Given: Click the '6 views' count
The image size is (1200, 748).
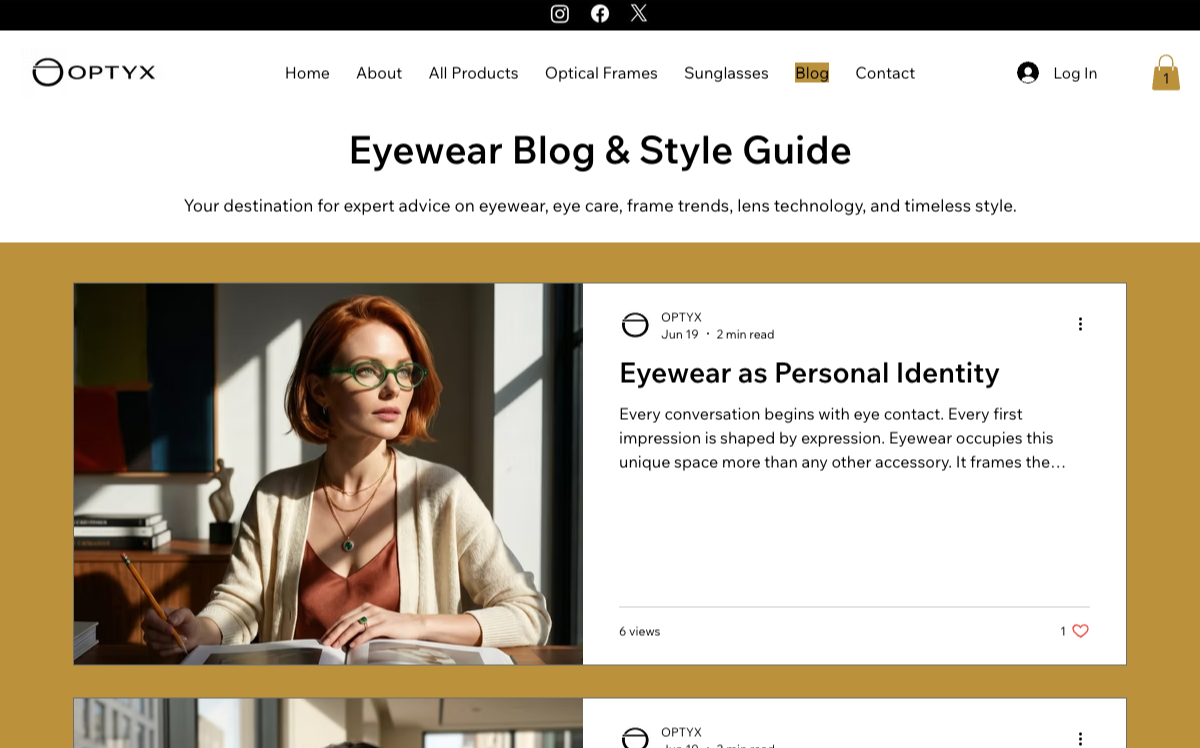Looking at the screenshot, I should click(640, 632).
